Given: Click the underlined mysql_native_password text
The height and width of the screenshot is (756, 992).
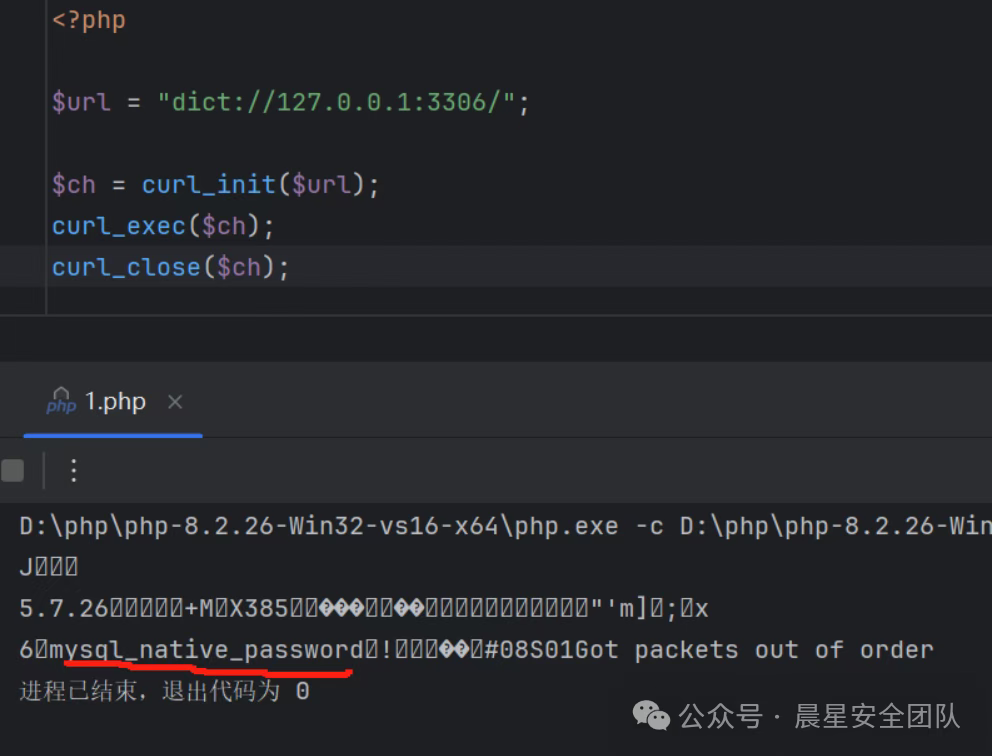Looking at the screenshot, I should pyautogui.click(x=207, y=650).
